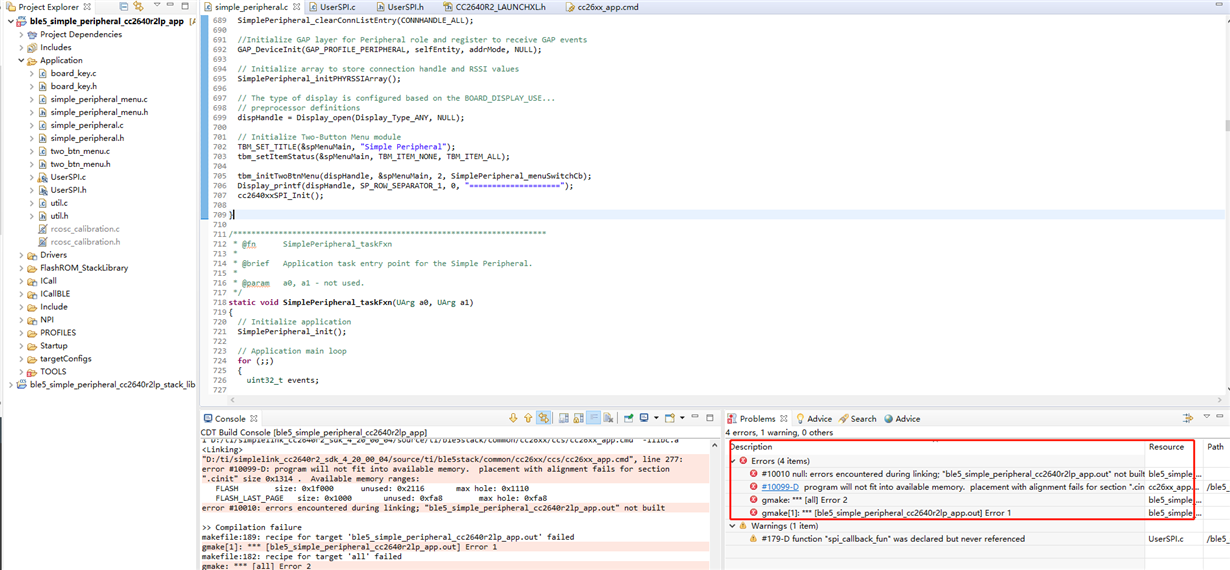The image size is (1230, 570).
Task: Collapse the Application folder
Action: point(22,60)
